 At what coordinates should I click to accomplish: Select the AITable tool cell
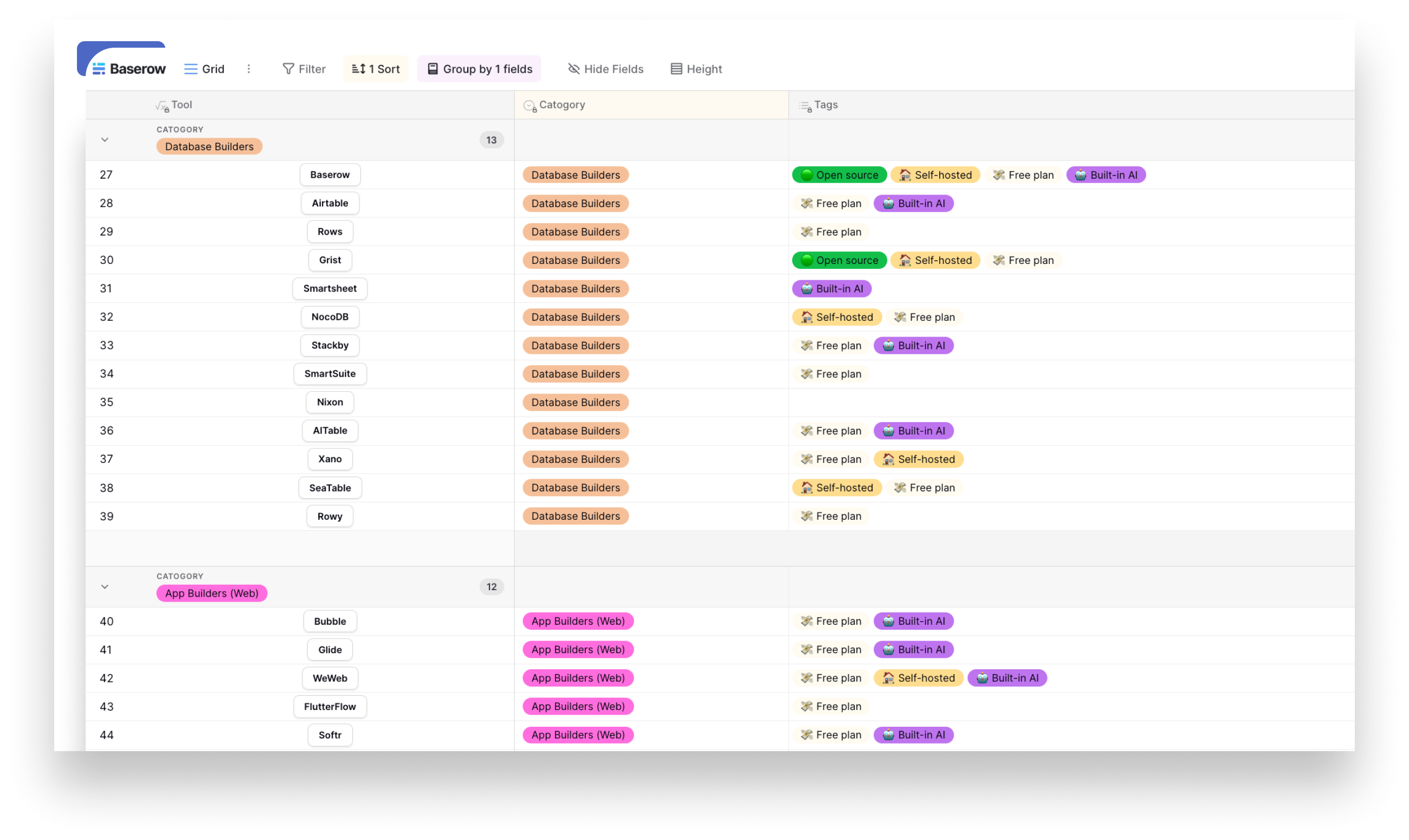coord(330,431)
